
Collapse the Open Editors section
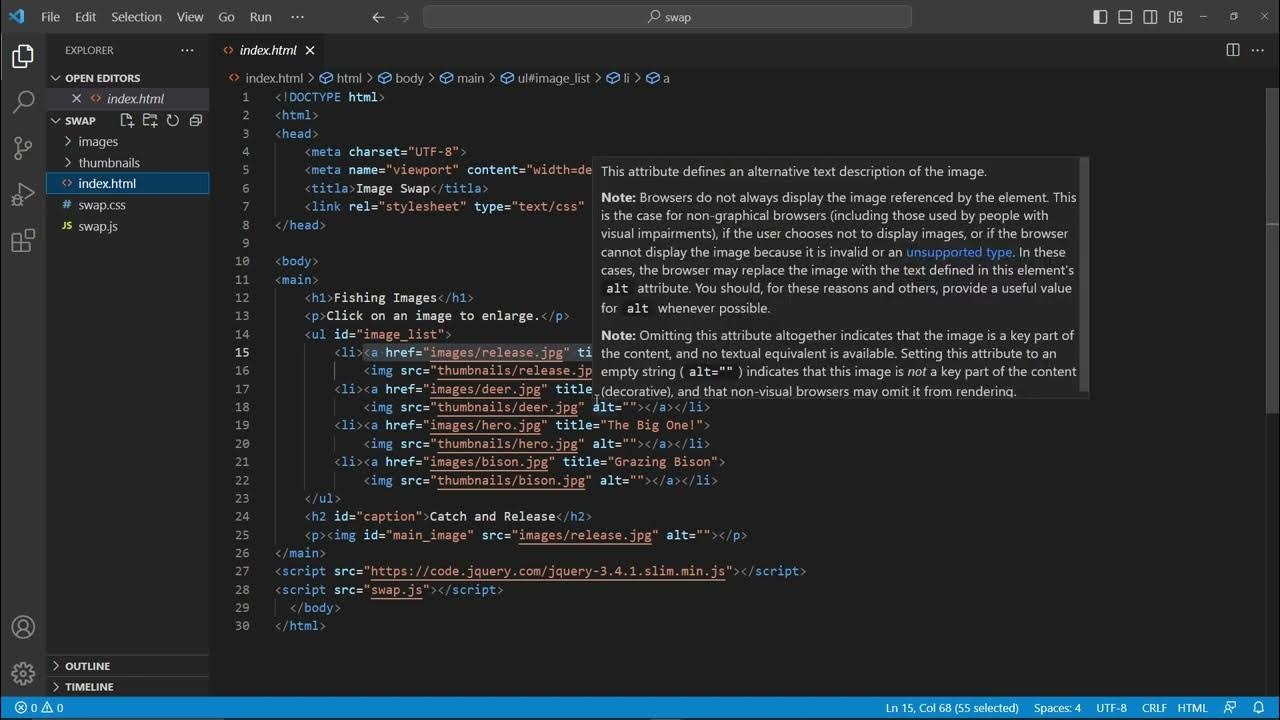click(103, 78)
